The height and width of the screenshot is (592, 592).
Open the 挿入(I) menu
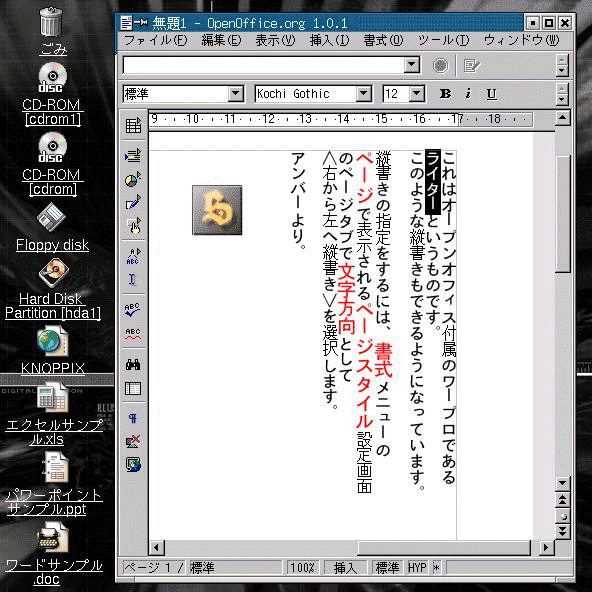(x=329, y=40)
